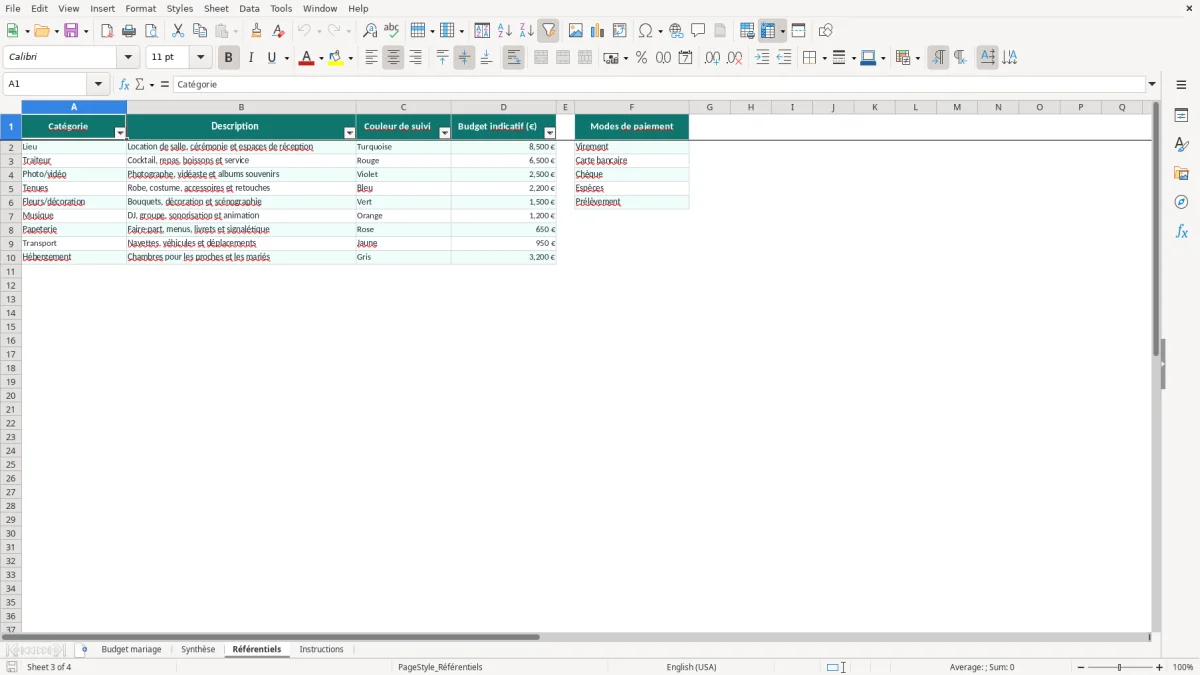Adjust the zoom slider
This screenshot has width=1200, height=675.
(1120, 667)
